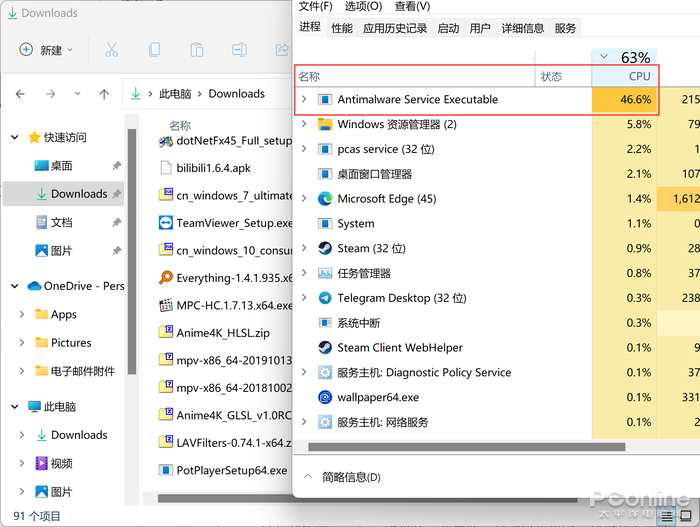This screenshot has height=527, width=700.
Task: Switch to the 详细信息 tab
Action: click(x=523, y=28)
